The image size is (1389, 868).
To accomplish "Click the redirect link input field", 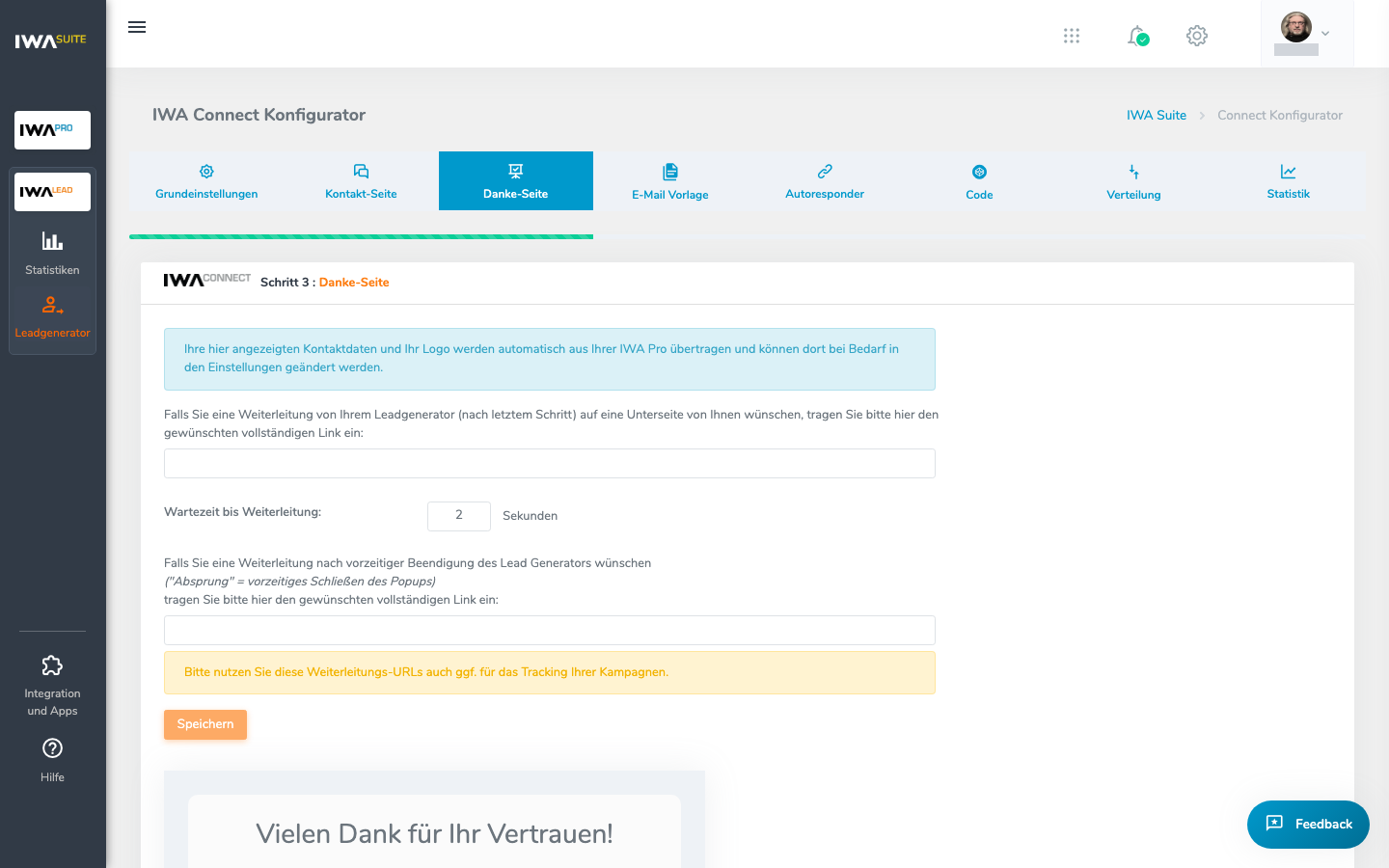I will pyautogui.click(x=550, y=463).
